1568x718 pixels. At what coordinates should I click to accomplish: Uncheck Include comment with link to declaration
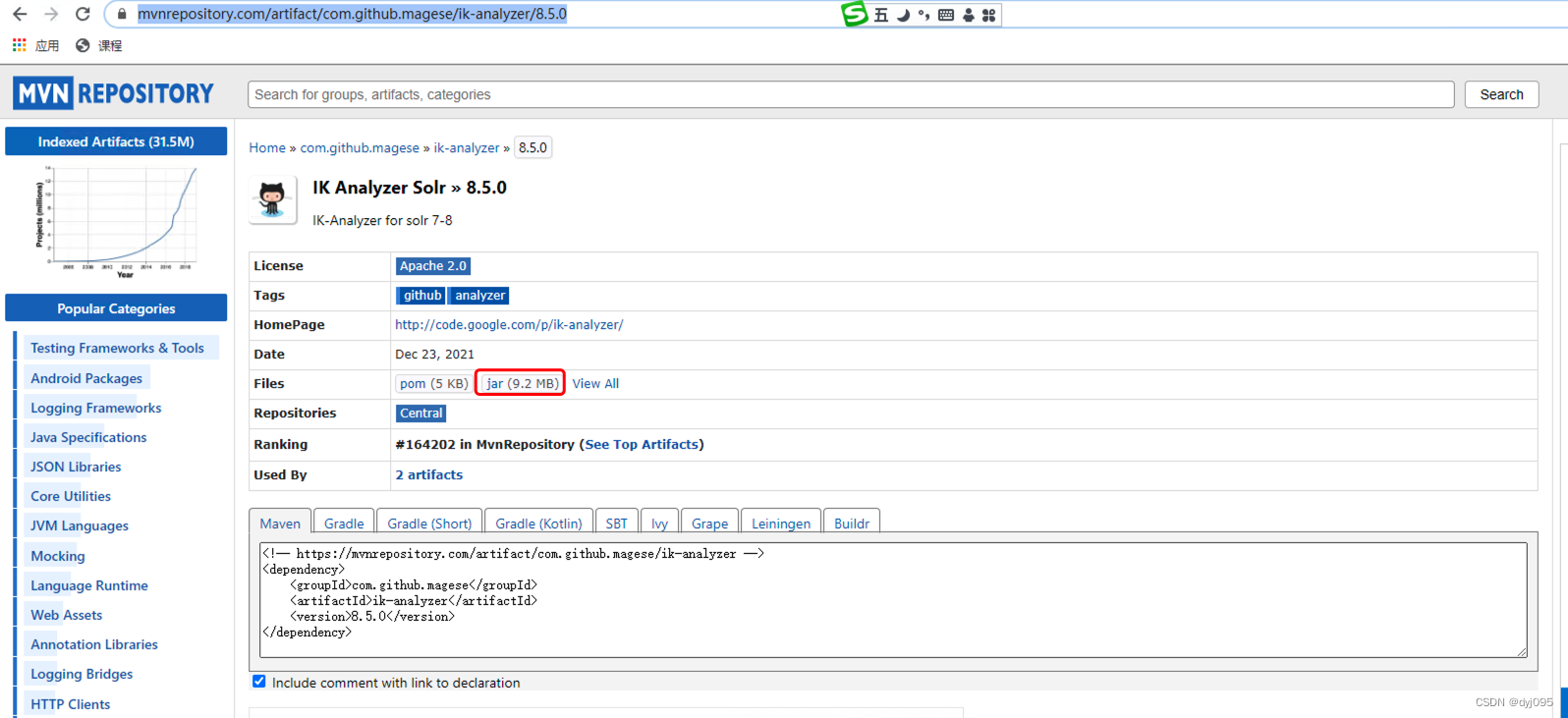pos(259,682)
